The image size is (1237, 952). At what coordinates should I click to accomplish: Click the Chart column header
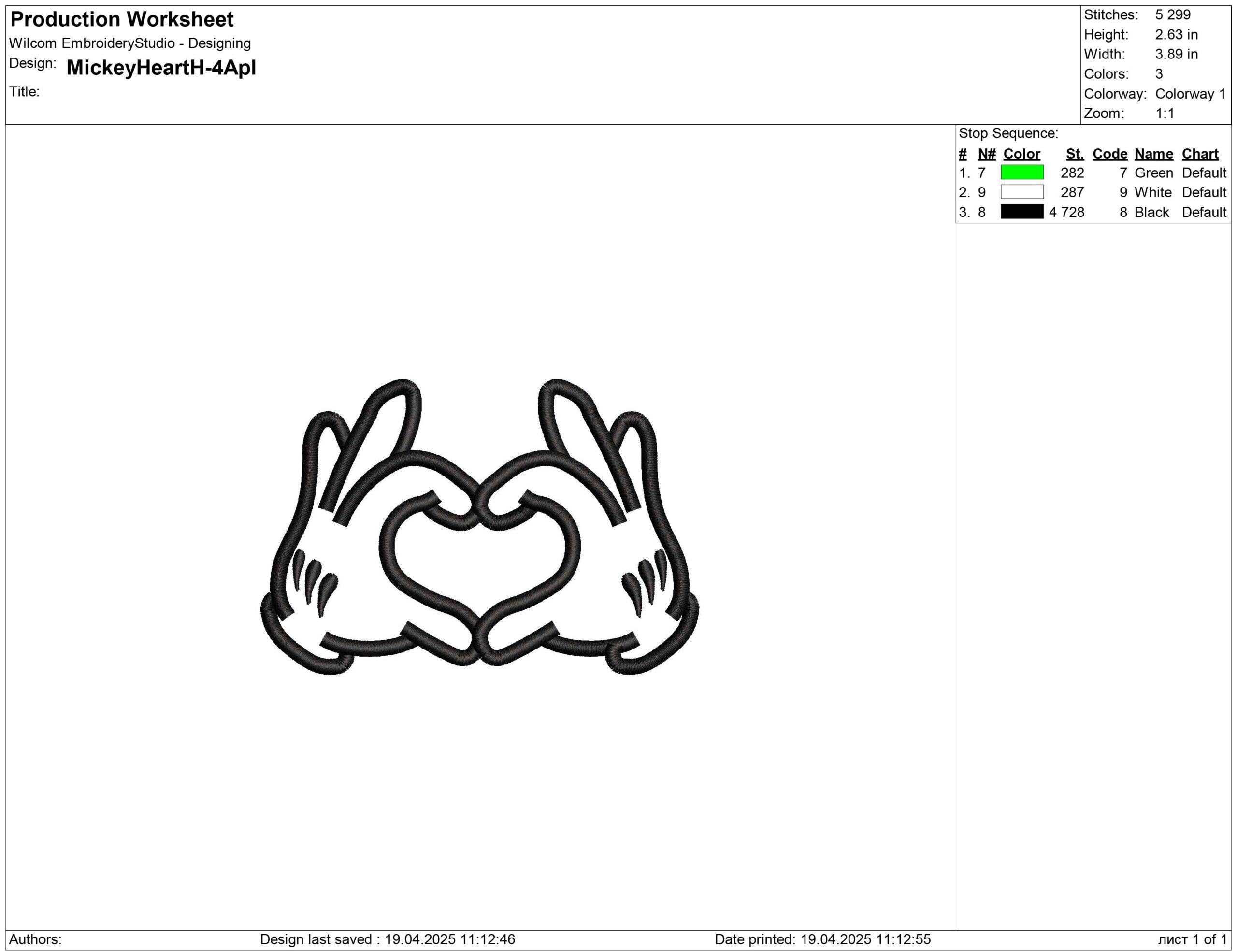1200,154
